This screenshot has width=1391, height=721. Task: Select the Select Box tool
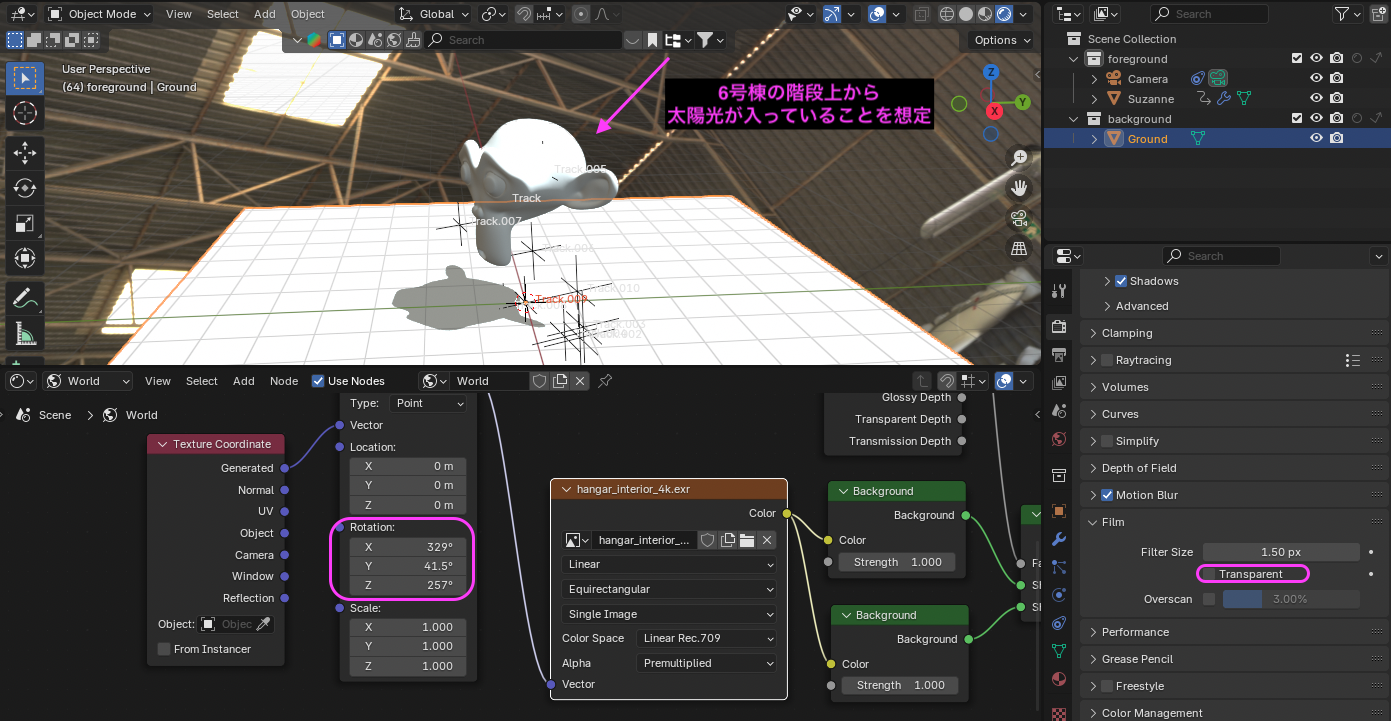point(25,78)
